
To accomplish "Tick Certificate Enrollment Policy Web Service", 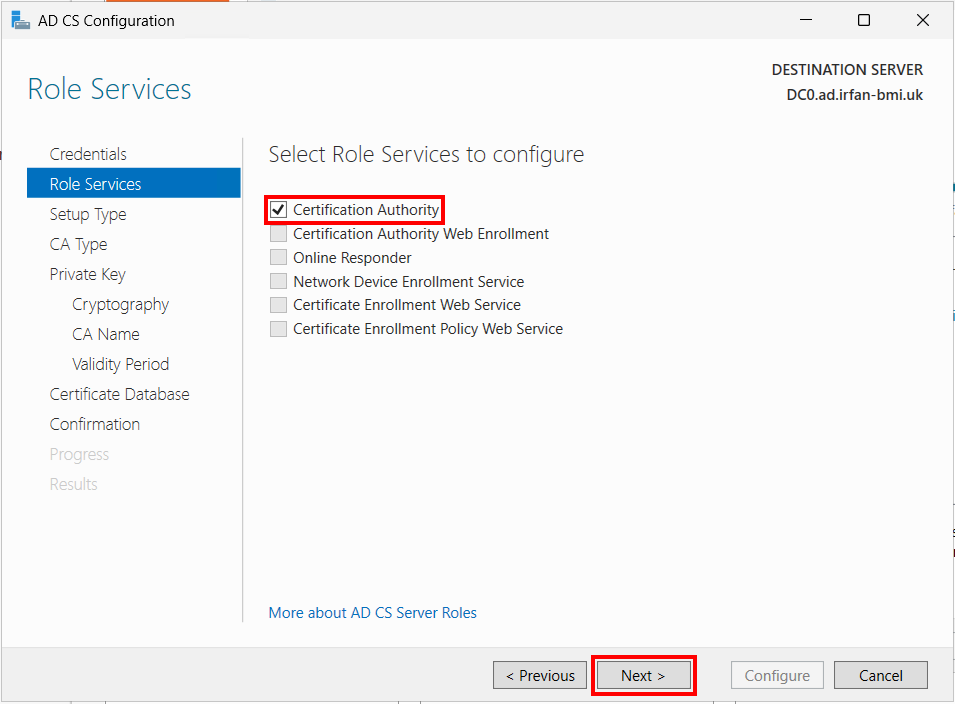I will tap(278, 329).
